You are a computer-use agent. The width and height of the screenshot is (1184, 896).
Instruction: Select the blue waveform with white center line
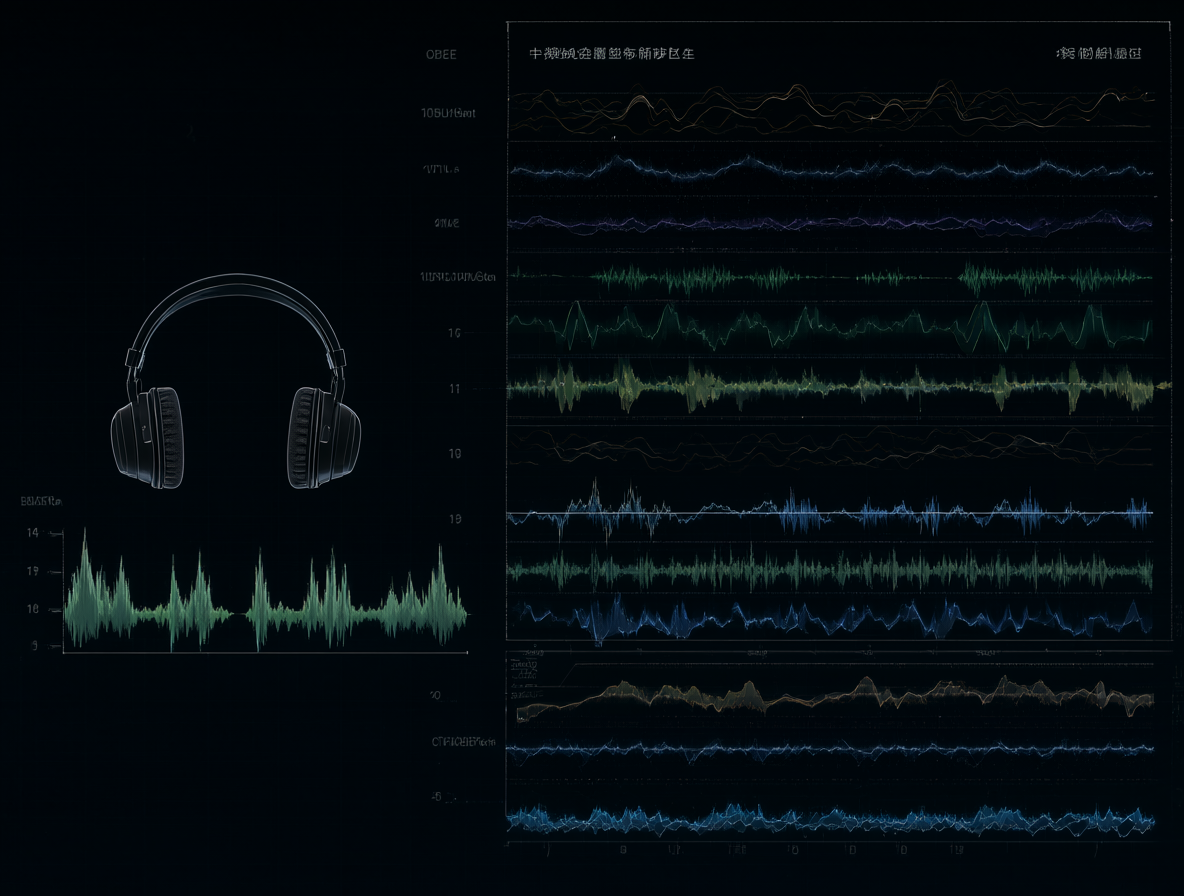(830, 513)
